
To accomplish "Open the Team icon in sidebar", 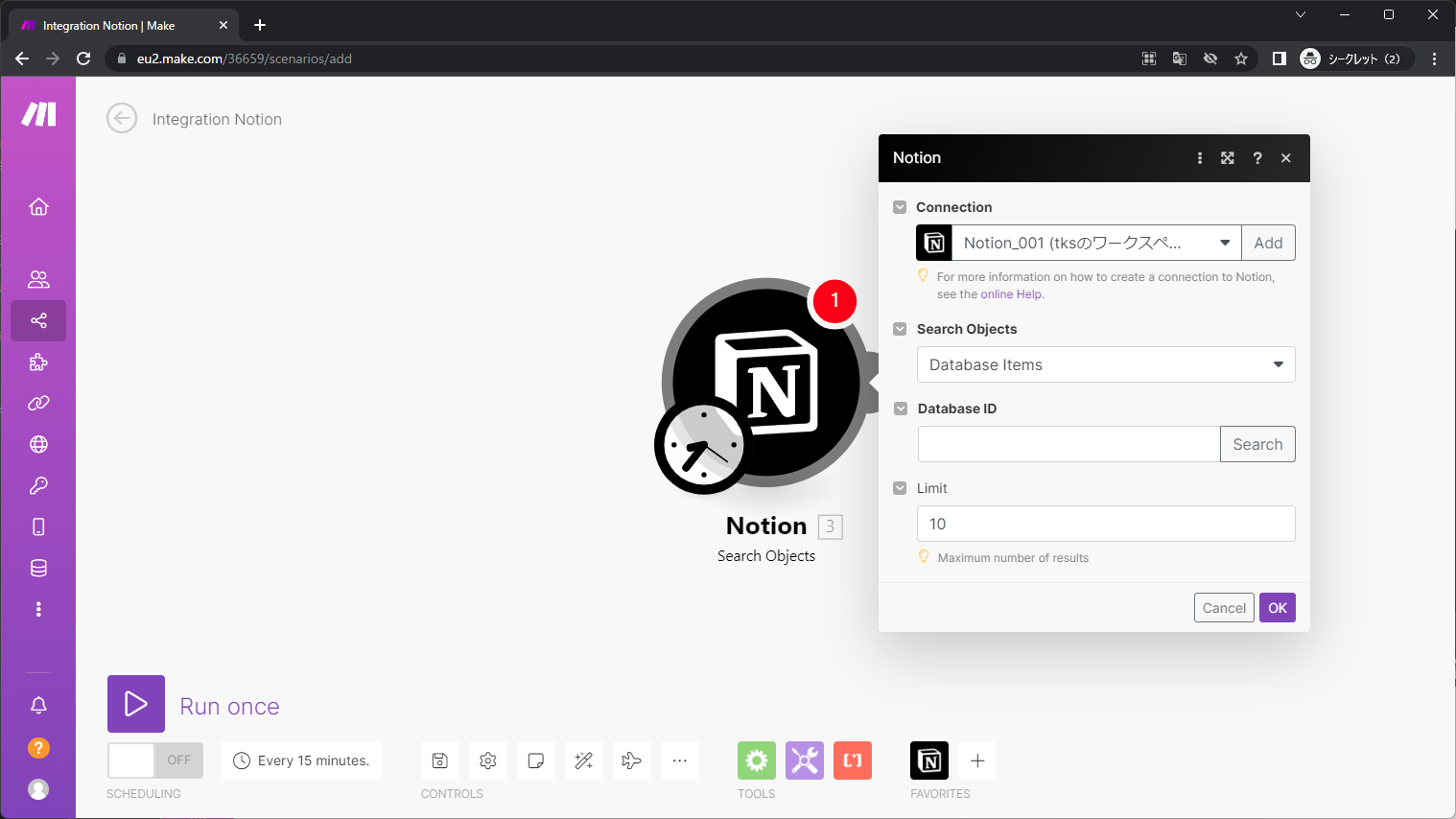I will pyautogui.click(x=38, y=279).
